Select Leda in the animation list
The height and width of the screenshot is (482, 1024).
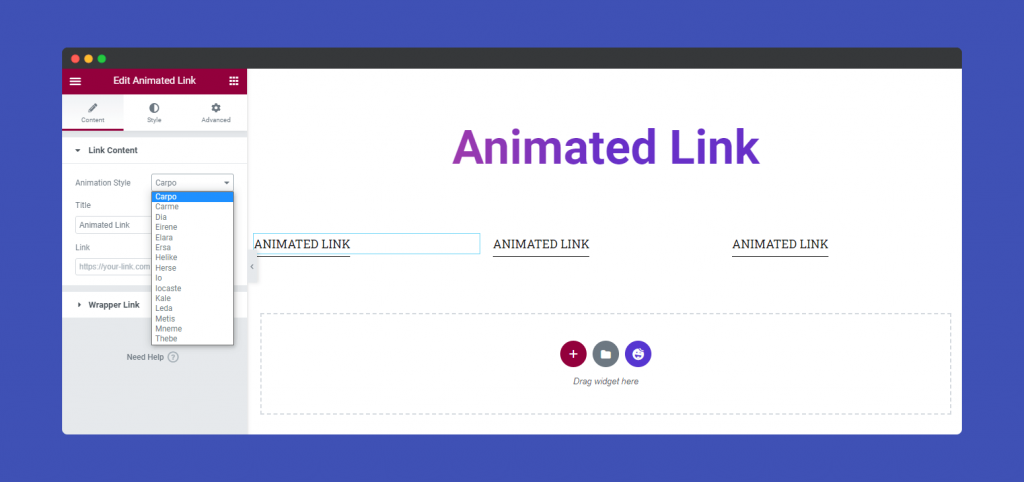point(192,308)
